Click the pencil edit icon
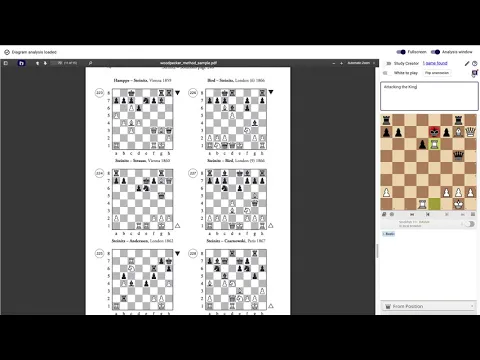The image size is (480, 360). point(467,63)
